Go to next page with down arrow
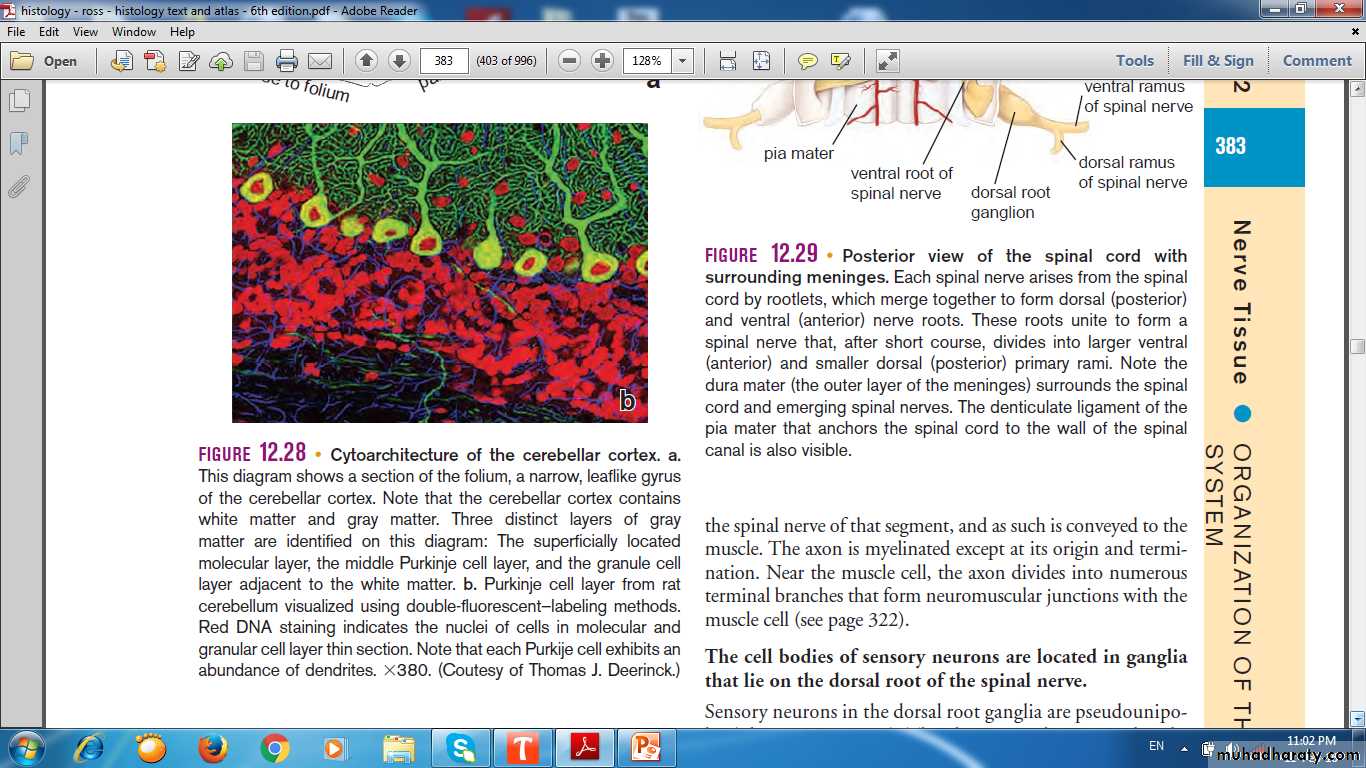1366x768 pixels. click(x=399, y=61)
